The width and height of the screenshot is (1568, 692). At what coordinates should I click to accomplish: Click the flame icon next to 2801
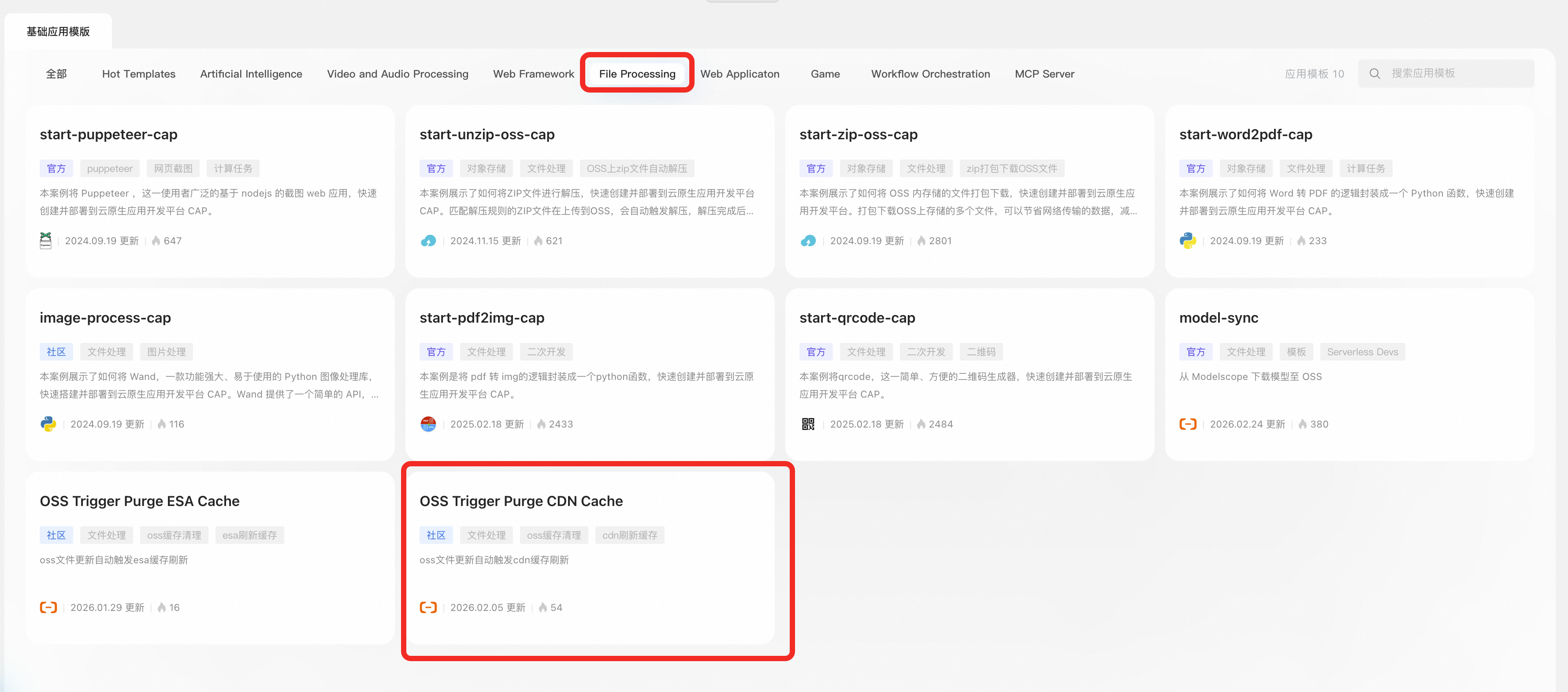(x=921, y=241)
